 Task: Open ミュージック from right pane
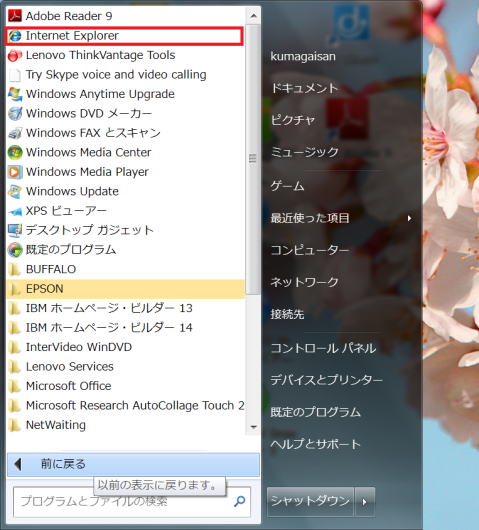tap(304, 152)
